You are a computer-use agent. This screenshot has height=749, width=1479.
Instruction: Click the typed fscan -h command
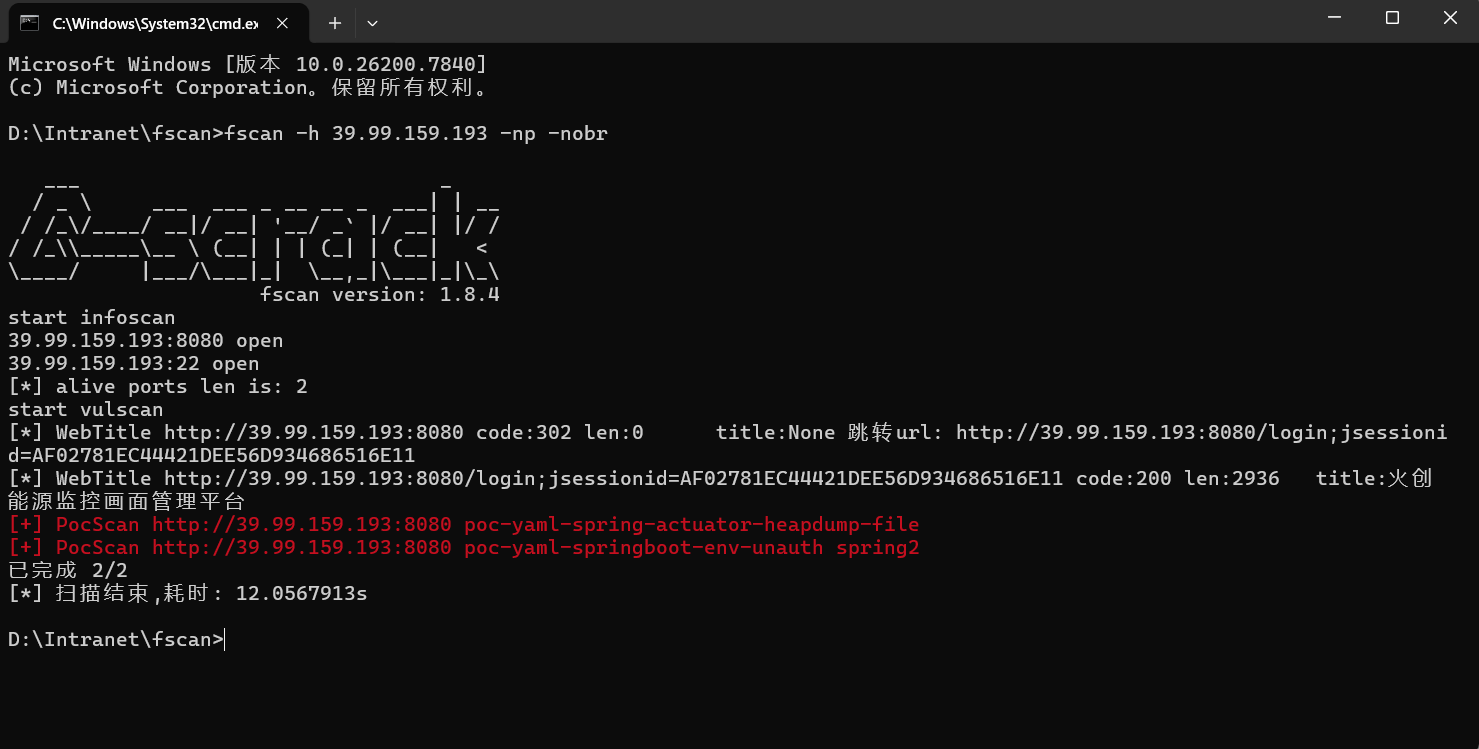click(x=416, y=134)
